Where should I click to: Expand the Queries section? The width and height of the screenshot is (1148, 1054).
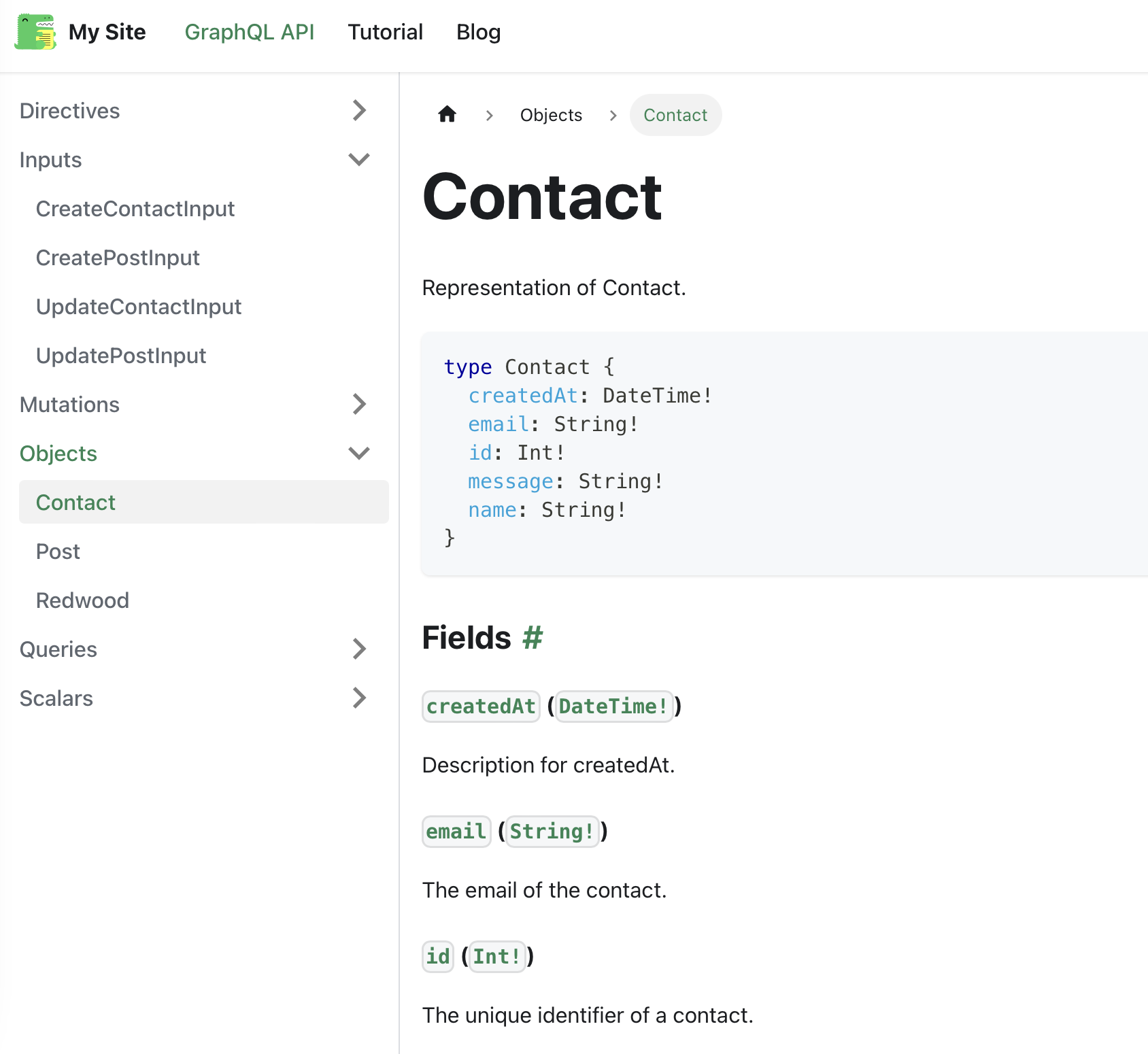tap(358, 649)
